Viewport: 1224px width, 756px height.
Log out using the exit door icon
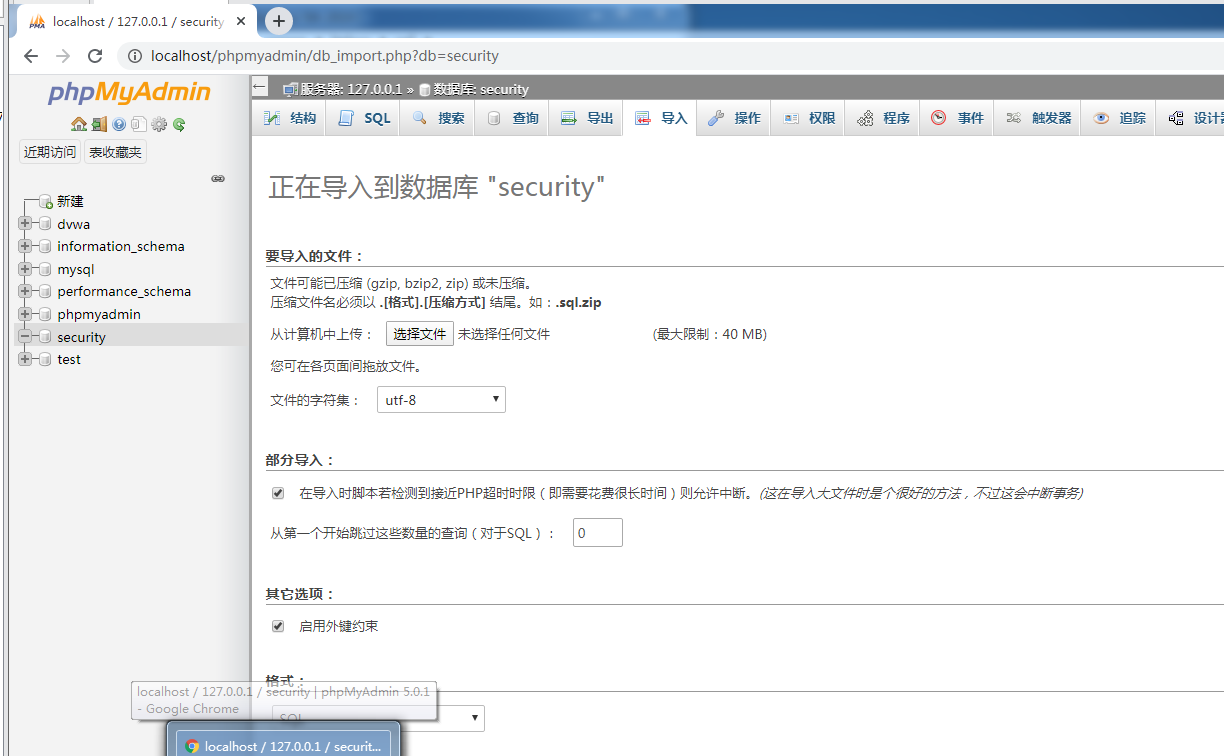[99, 124]
